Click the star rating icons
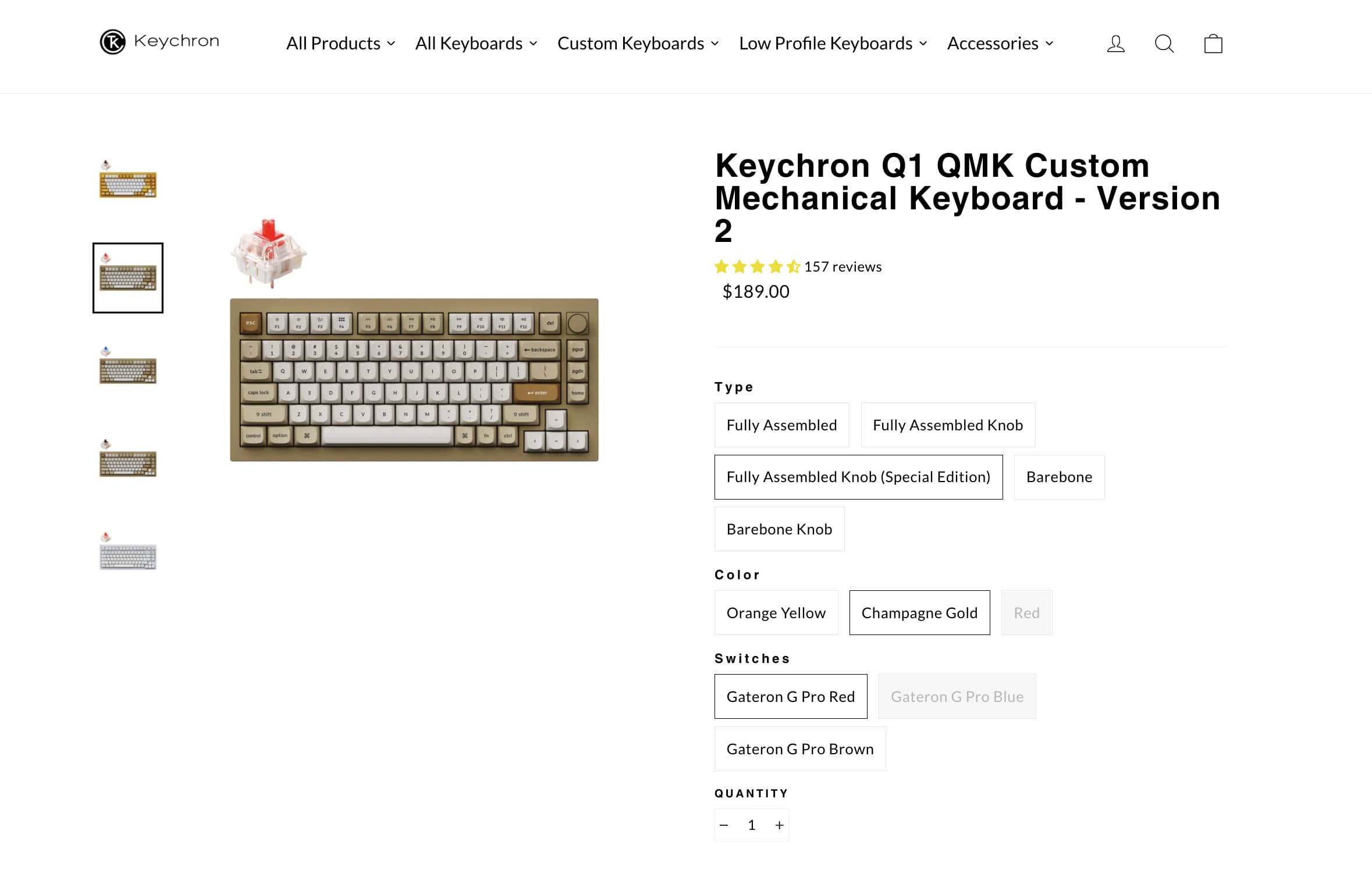1372x877 pixels. 757,267
